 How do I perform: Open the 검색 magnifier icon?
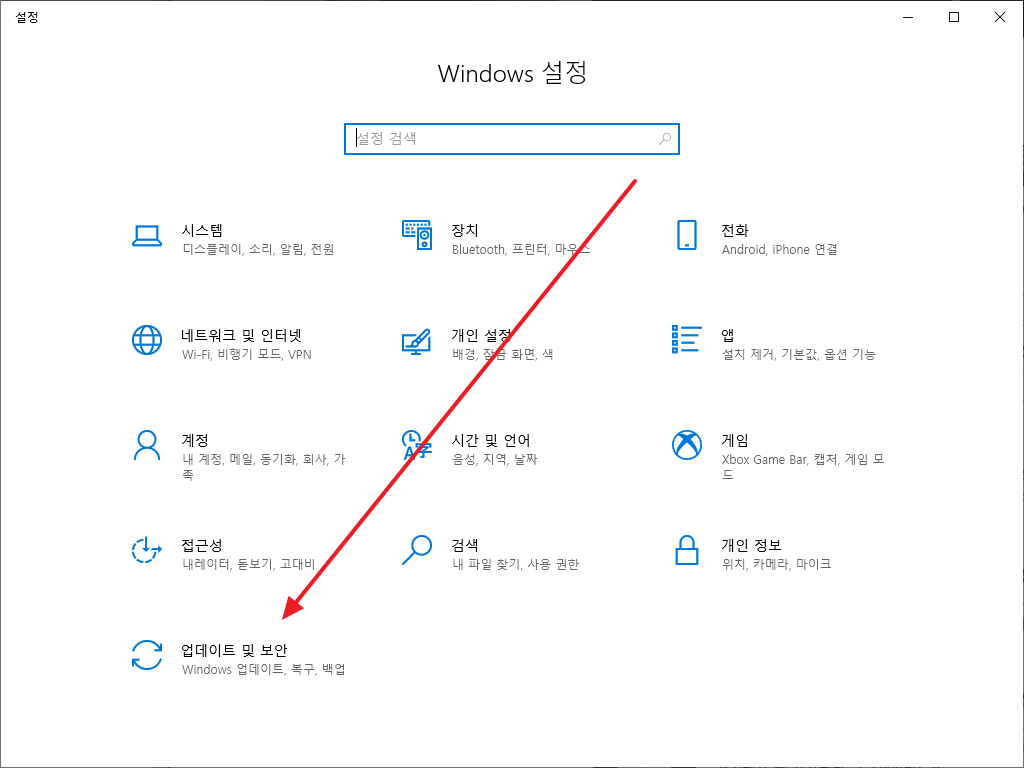coord(417,550)
